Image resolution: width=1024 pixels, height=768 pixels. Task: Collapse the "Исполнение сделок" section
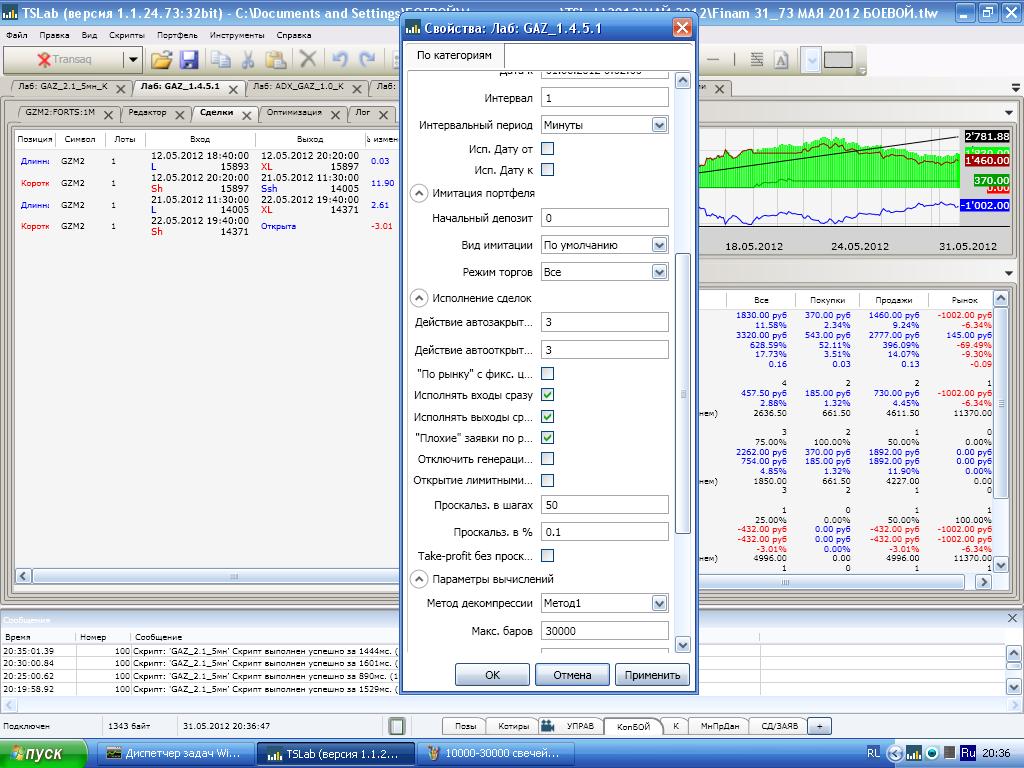(418, 298)
